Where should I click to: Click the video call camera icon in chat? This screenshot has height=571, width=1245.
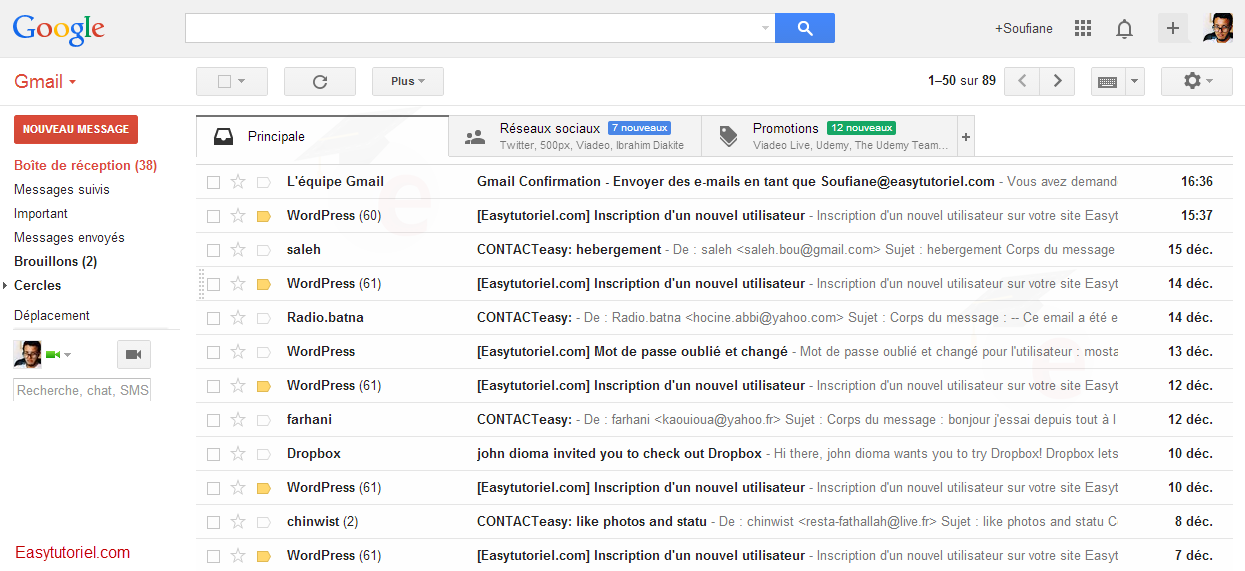[x=134, y=354]
